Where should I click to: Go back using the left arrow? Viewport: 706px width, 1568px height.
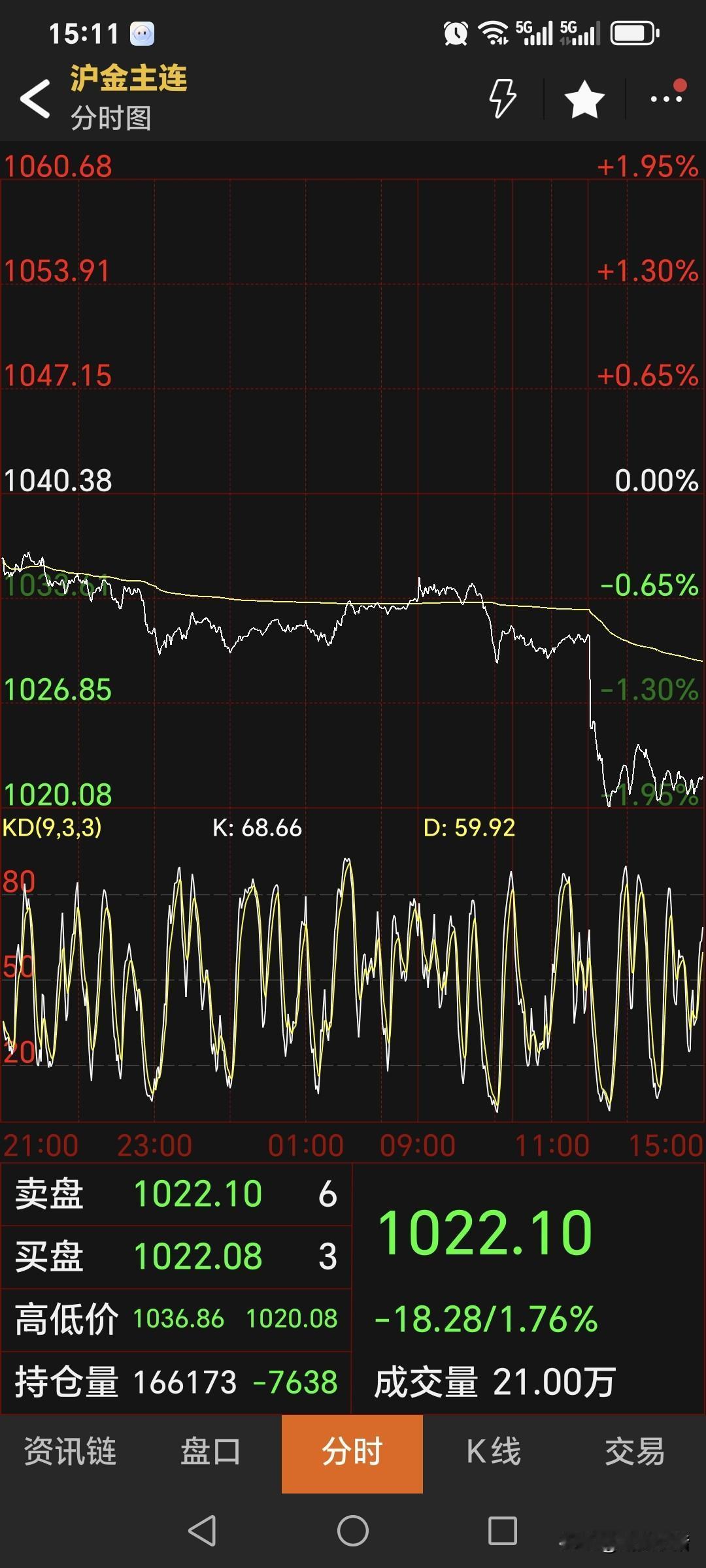(35, 99)
